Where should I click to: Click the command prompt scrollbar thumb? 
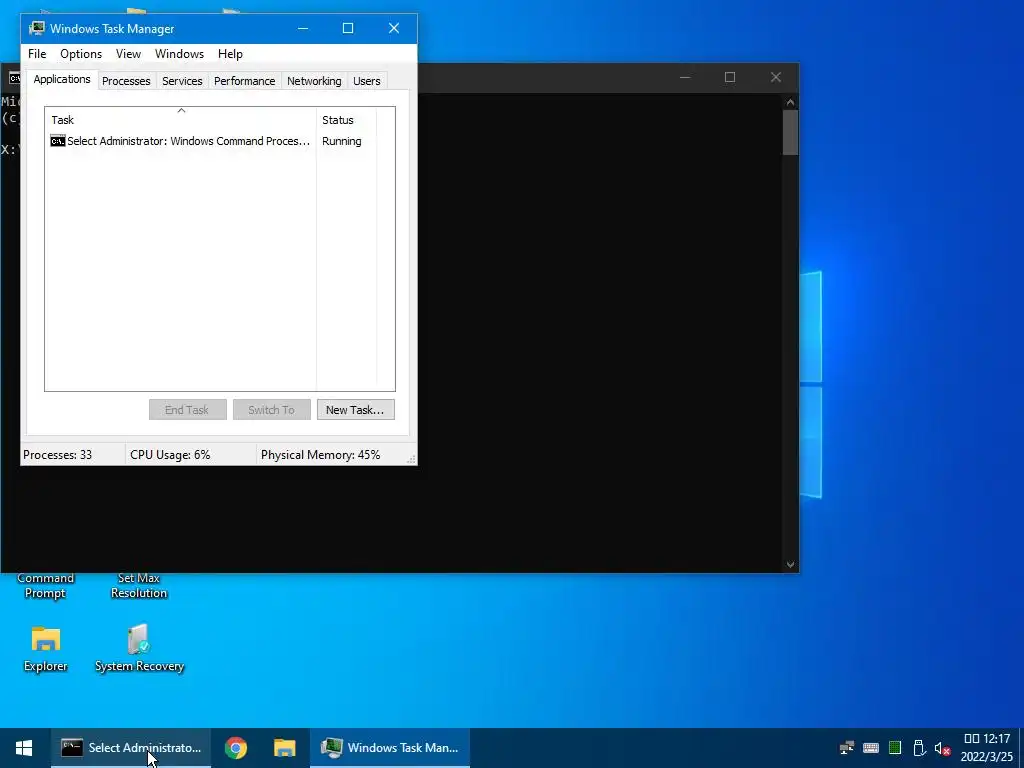coord(790,133)
